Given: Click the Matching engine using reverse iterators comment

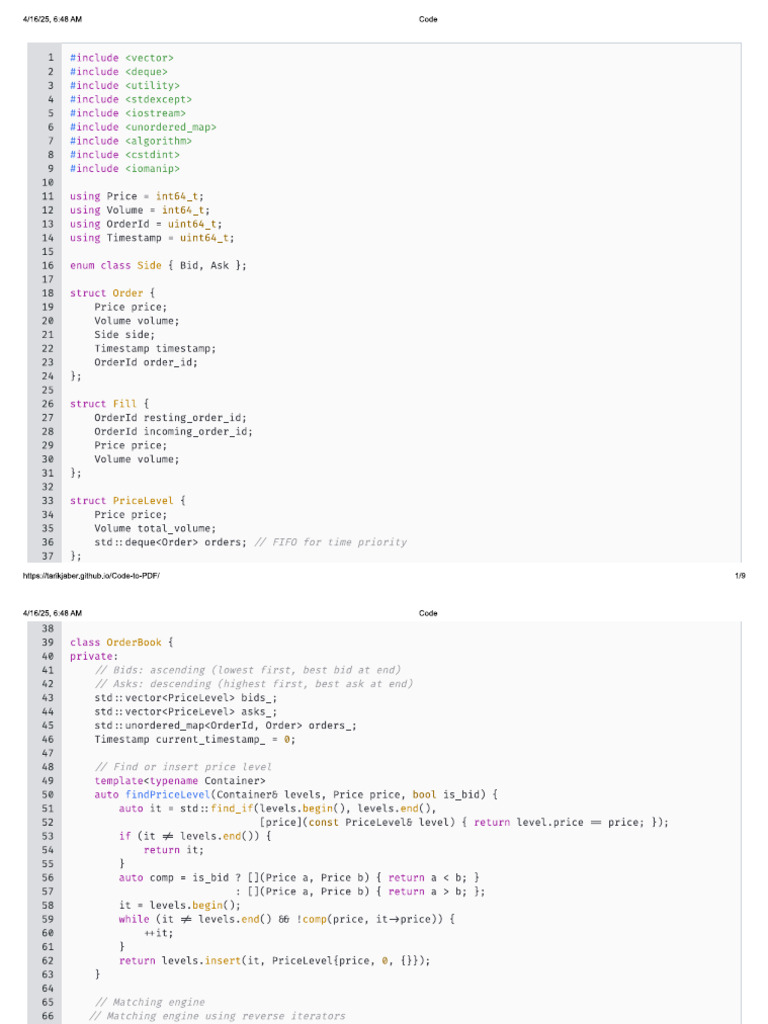Looking at the screenshot, I should pyautogui.click(x=217, y=1016).
